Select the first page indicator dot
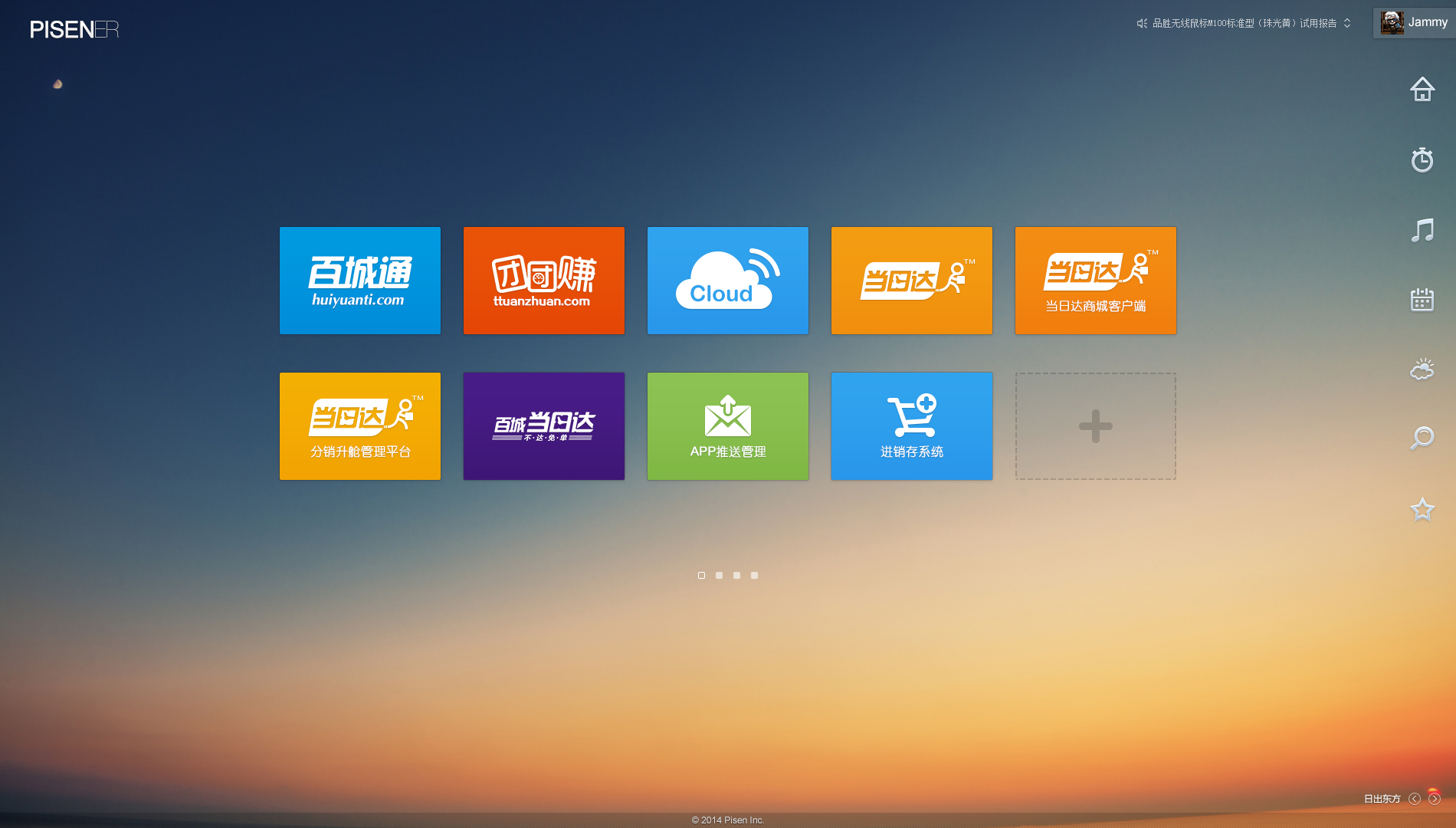 click(701, 575)
